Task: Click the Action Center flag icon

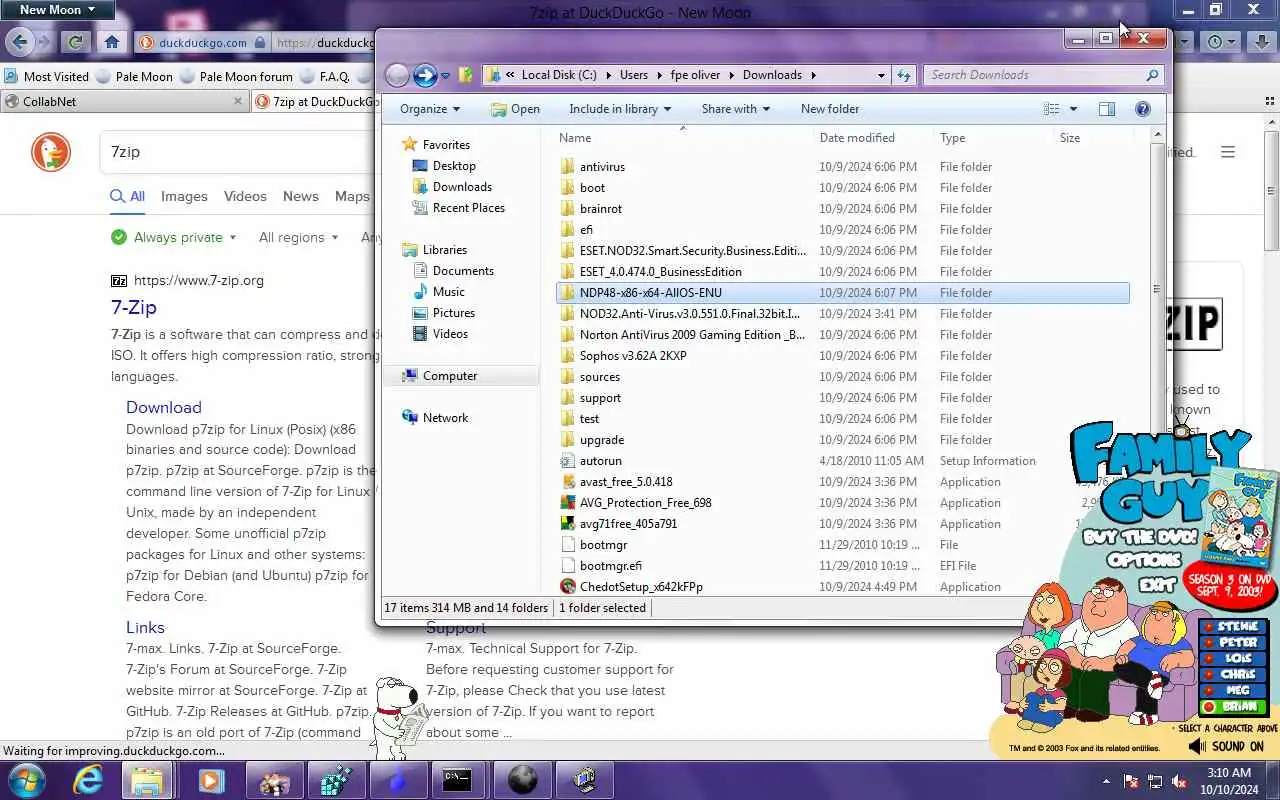Action: tap(1132, 781)
